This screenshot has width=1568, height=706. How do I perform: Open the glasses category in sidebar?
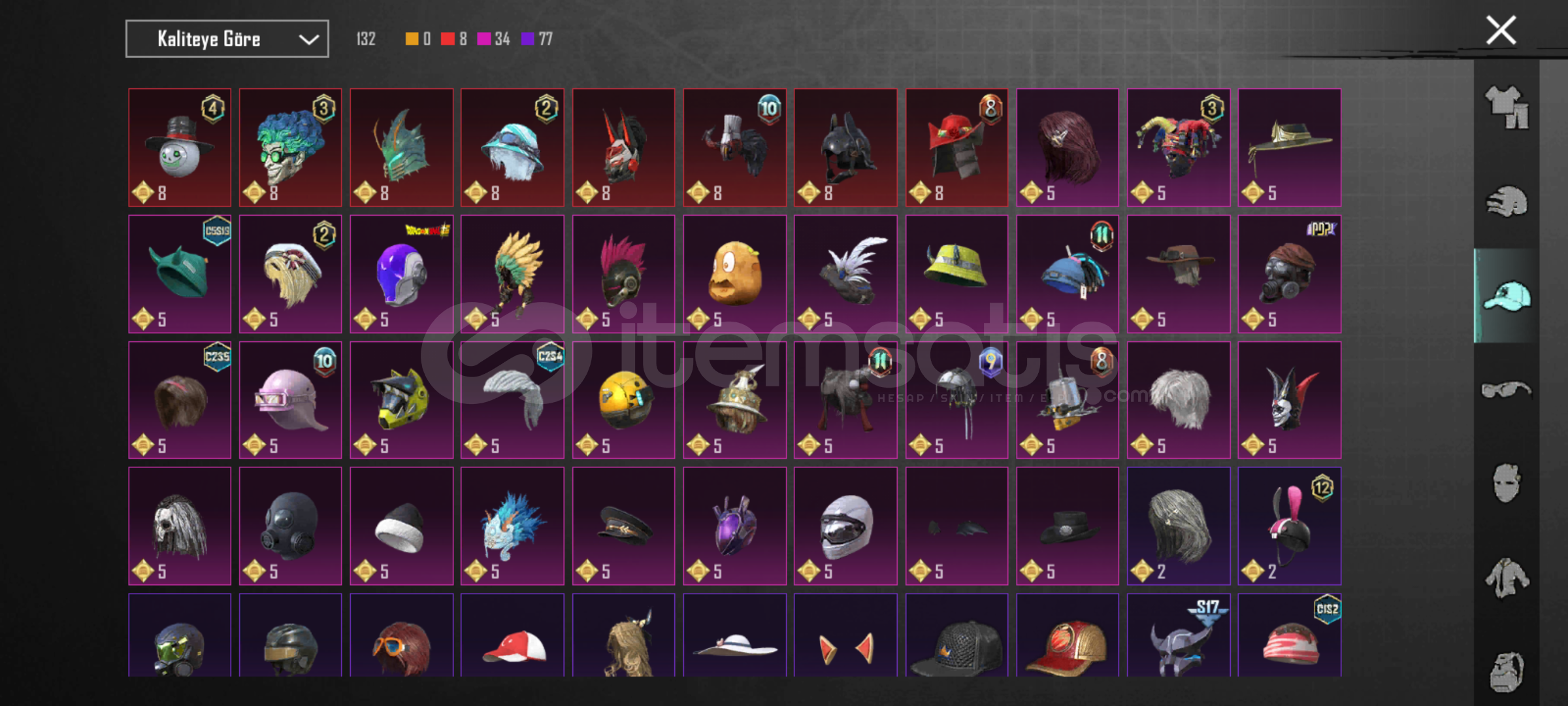1507,390
